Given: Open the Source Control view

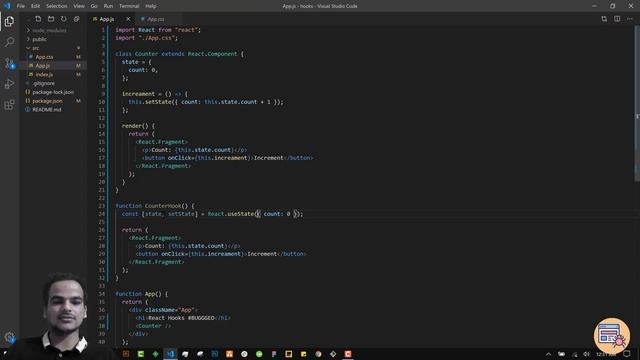Looking at the screenshot, I should click(x=9, y=63).
